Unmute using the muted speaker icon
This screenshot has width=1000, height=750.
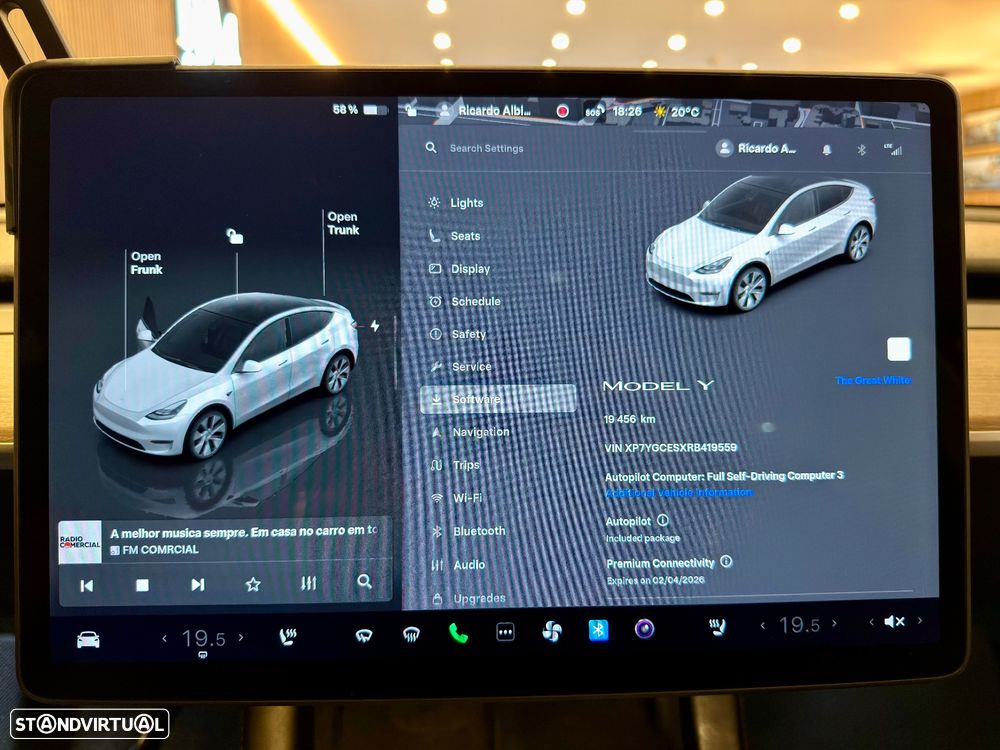coord(894,621)
